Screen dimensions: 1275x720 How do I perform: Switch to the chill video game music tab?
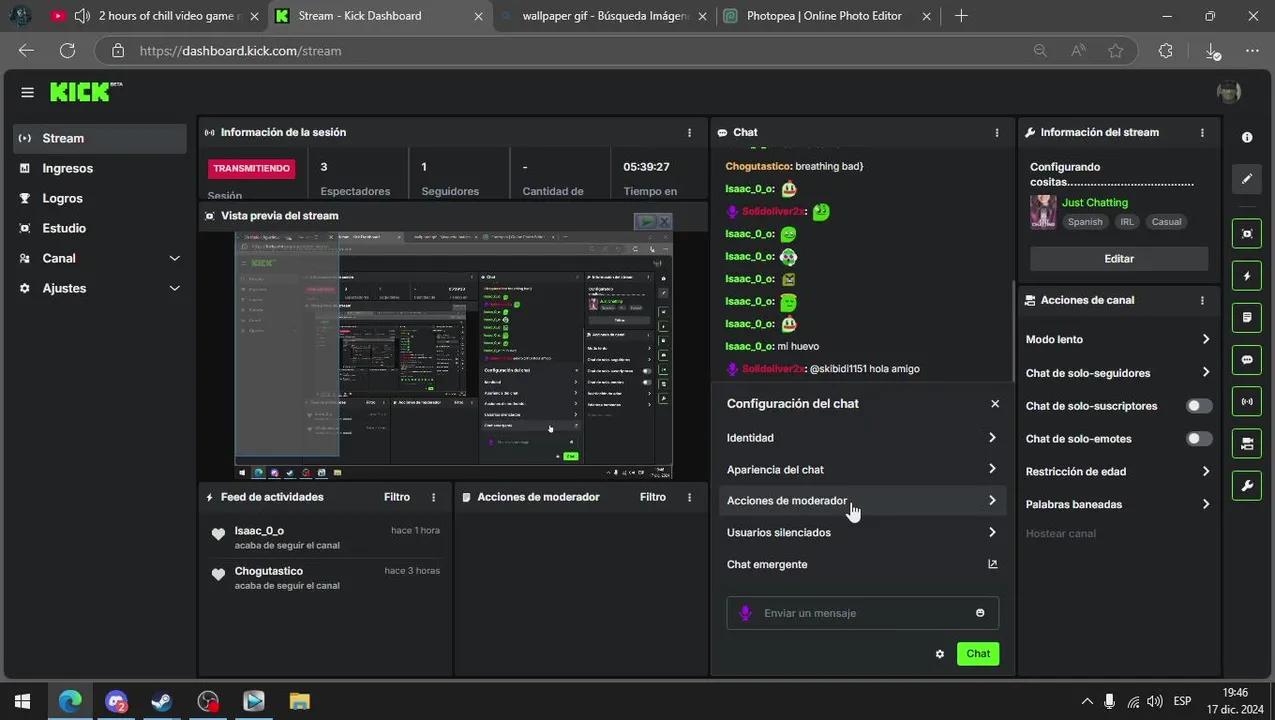pos(155,16)
